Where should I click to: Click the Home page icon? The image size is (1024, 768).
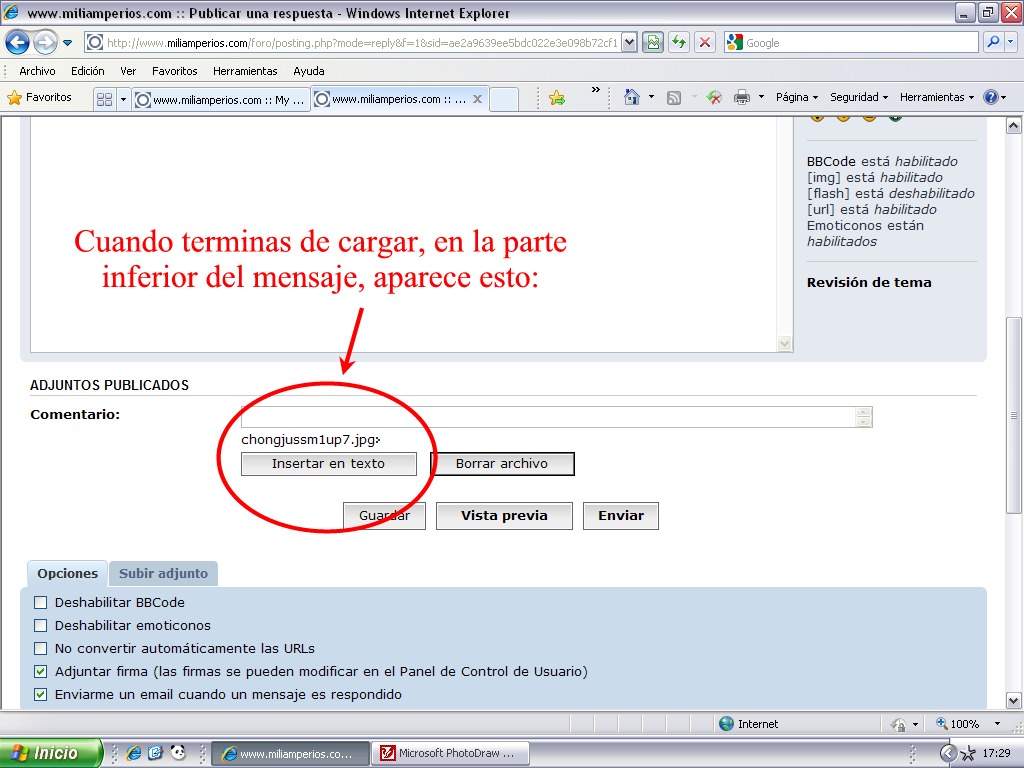point(631,97)
